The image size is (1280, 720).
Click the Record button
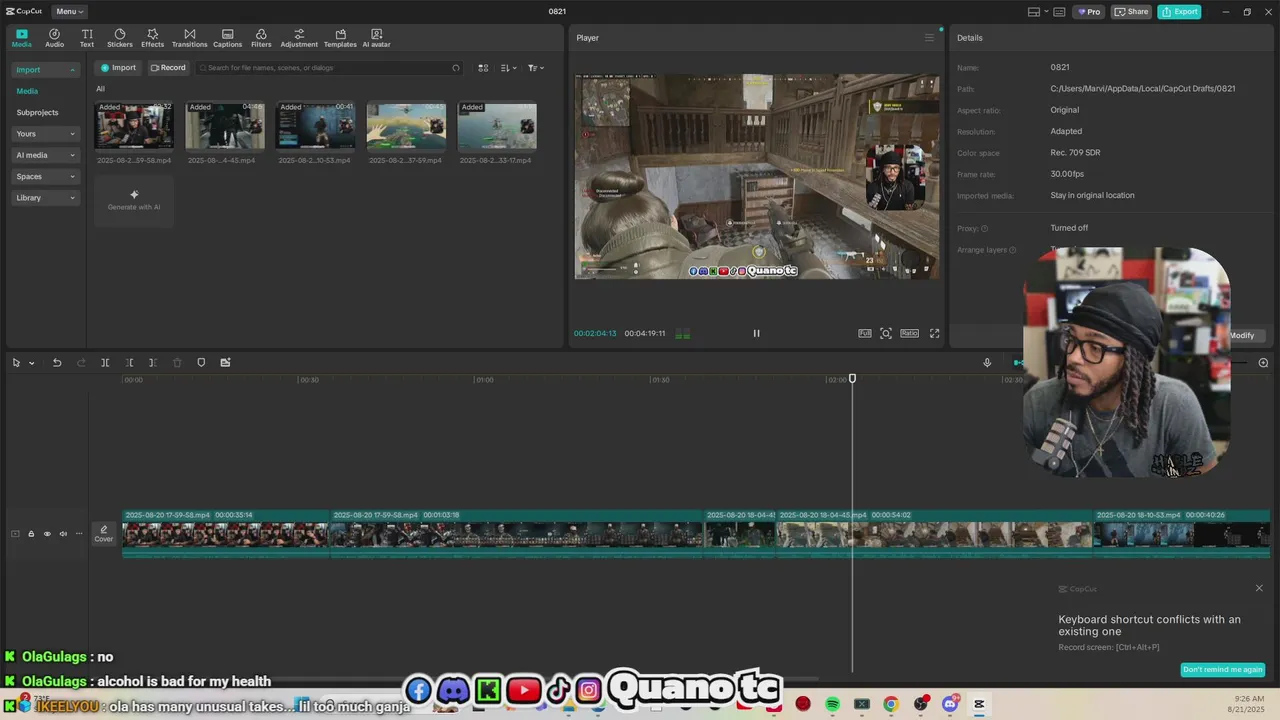point(168,68)
